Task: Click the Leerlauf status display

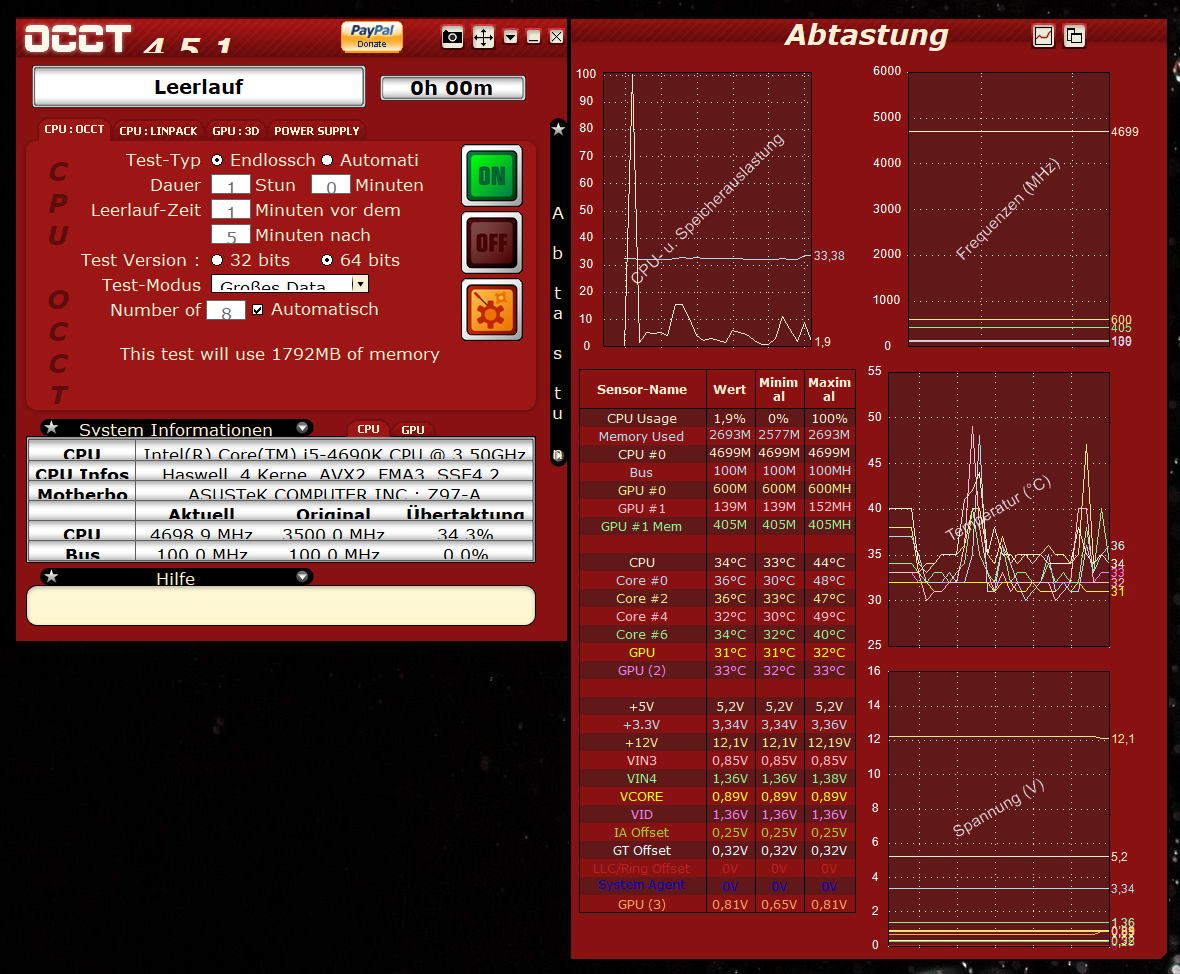Action: tap(199, 87)
